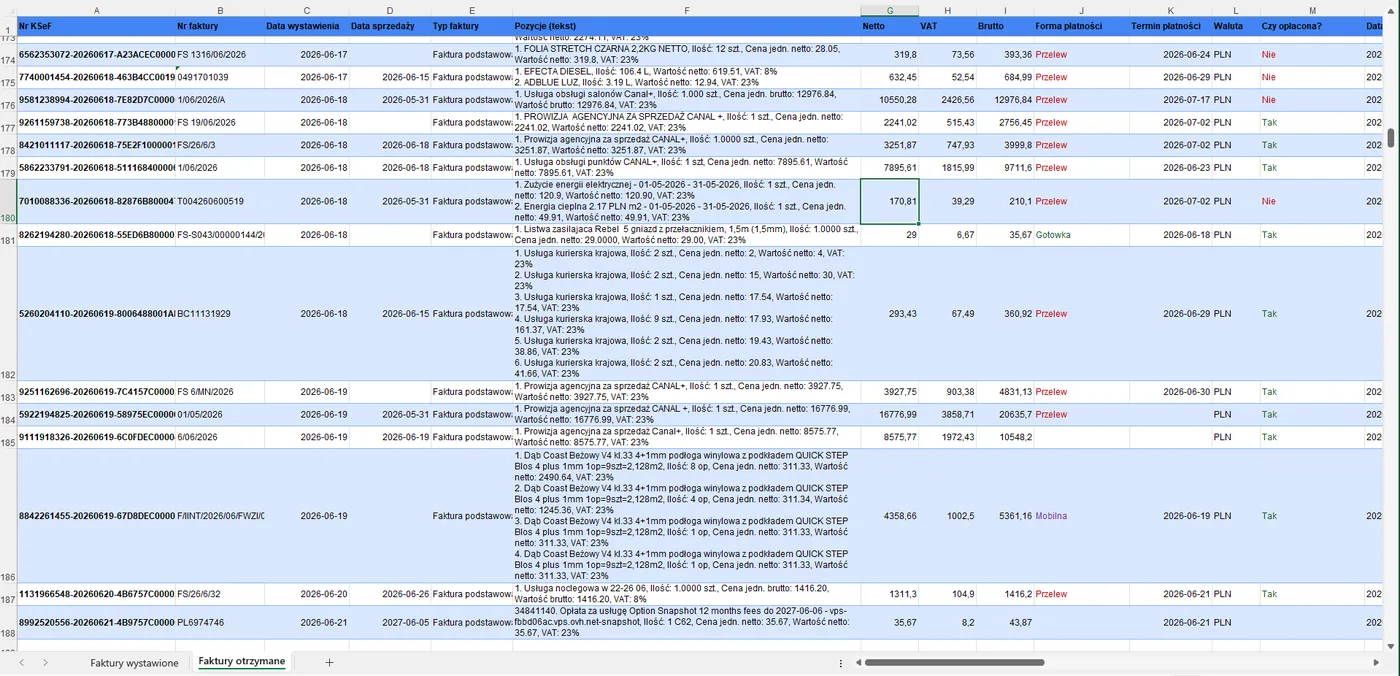Click the vertical scrollbar down arrow
The image size is (1400, 676).
tap(1391, 646)
